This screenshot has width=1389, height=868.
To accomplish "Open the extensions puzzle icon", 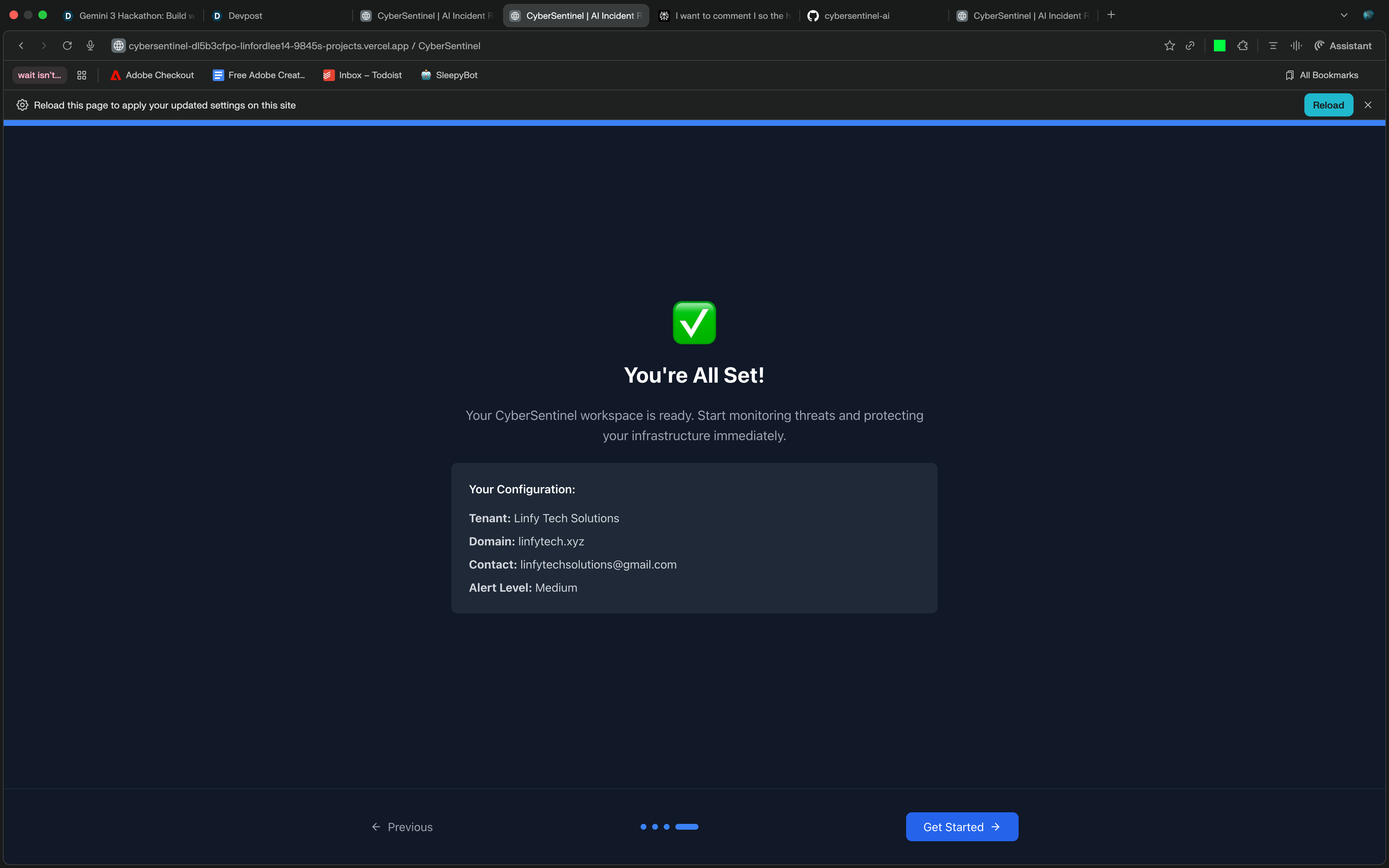I will click(x=1243, y=46).
